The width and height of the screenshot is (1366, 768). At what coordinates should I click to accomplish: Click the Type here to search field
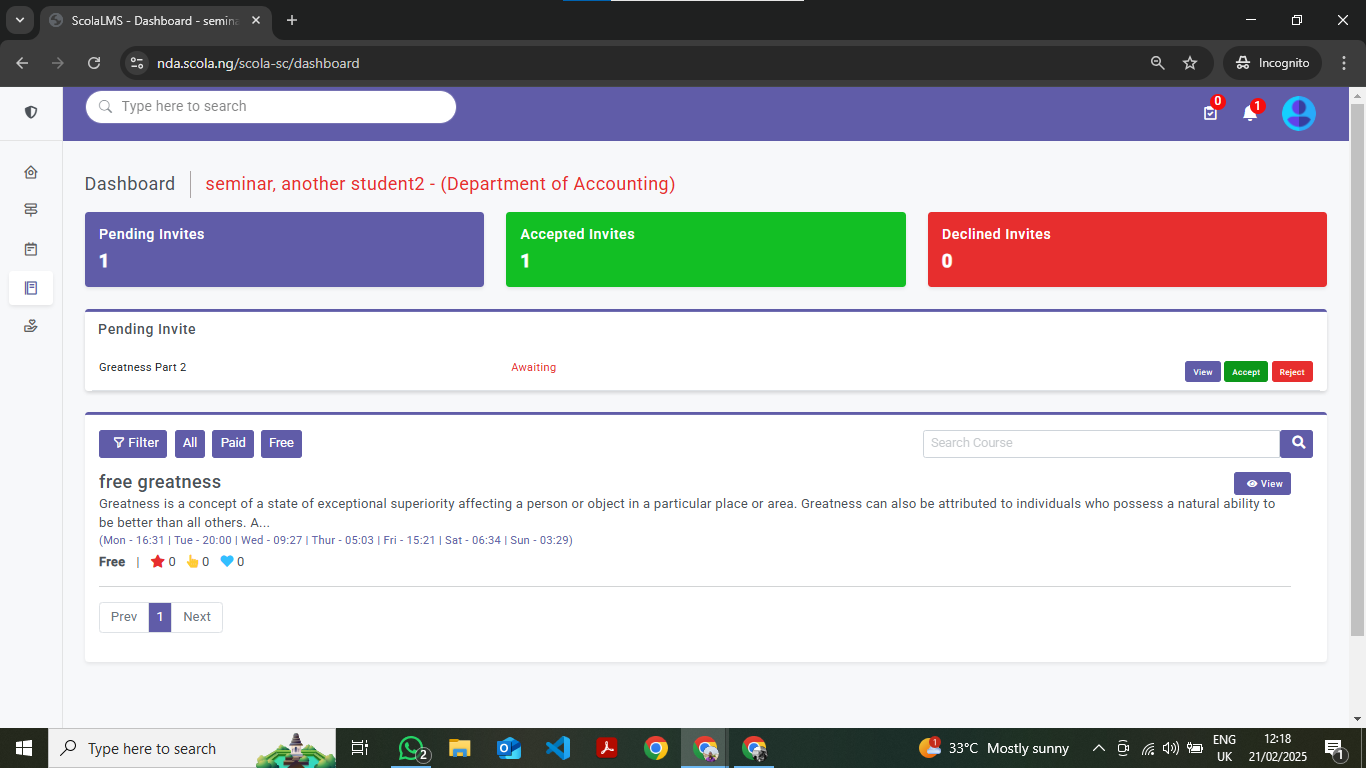271,107
